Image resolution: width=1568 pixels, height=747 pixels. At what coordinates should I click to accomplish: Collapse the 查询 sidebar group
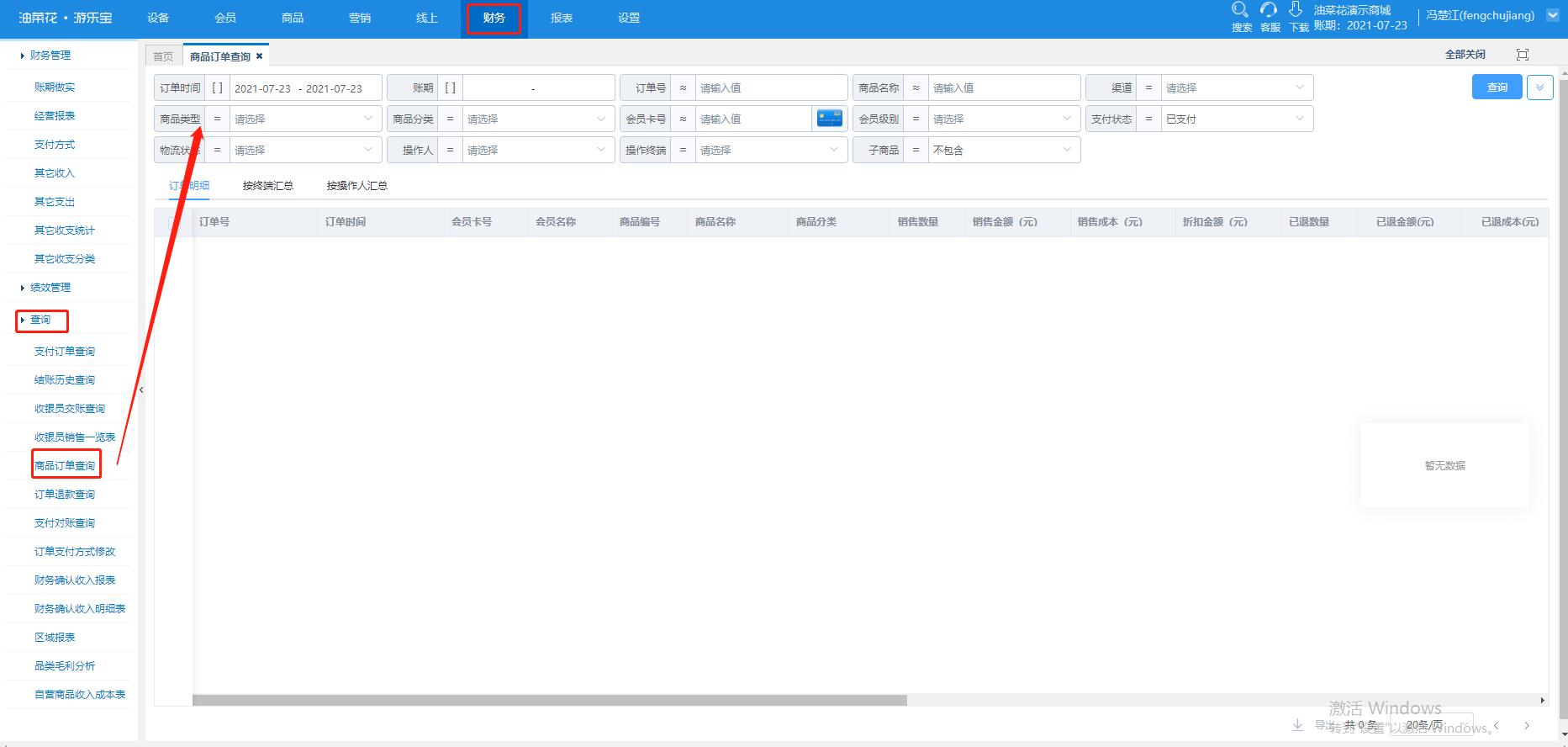point(40,320)
